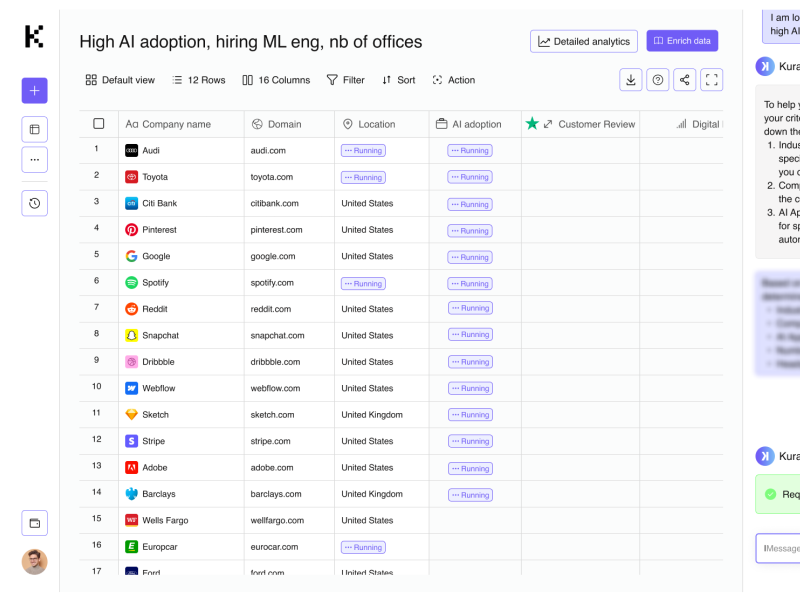Screen dimensions: 800x600
Task: Click the Kura logo at top left
Action: (34, 37)
